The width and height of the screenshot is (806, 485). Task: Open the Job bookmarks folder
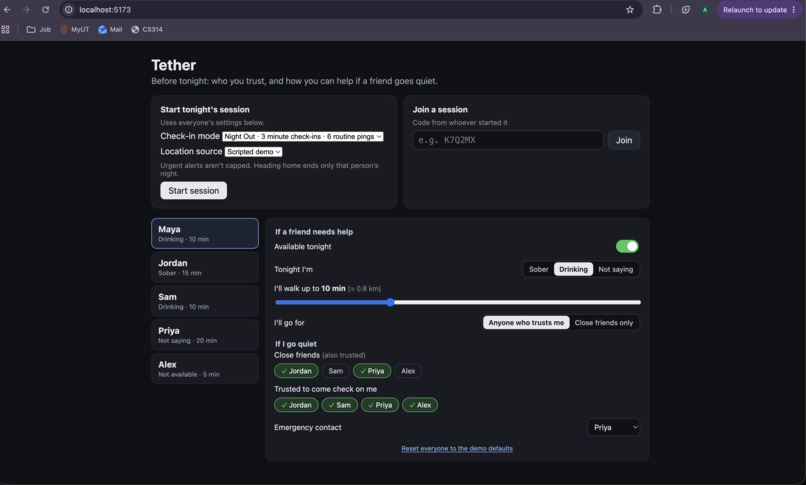tap(39, 30)
